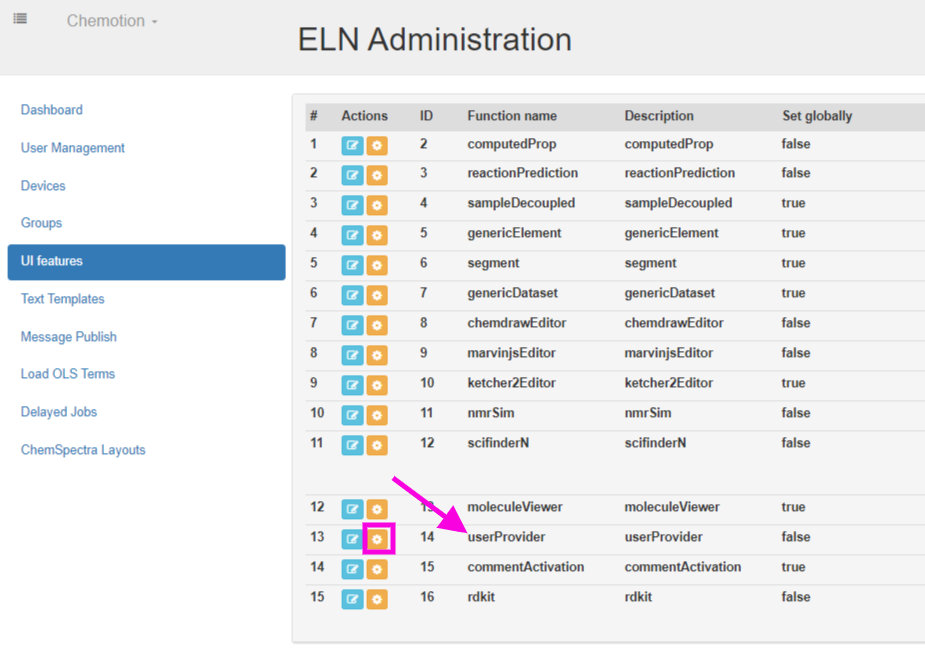Edit the ketcher2Editor entry
This screenshot has height=654, width=925.
(x=352, y=385)
